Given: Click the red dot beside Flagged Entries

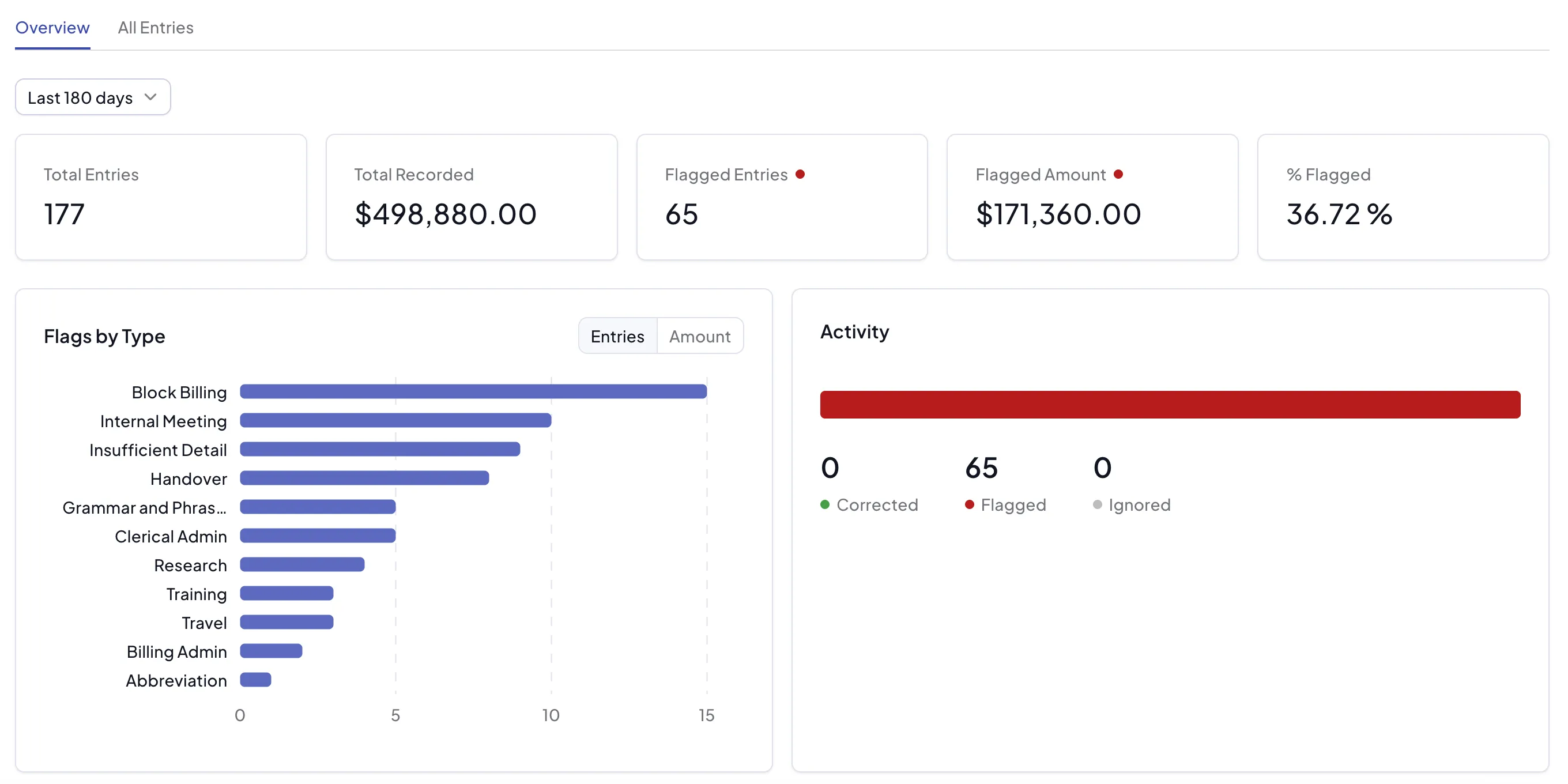Looking at the screenshot, I should pos(800,174).
